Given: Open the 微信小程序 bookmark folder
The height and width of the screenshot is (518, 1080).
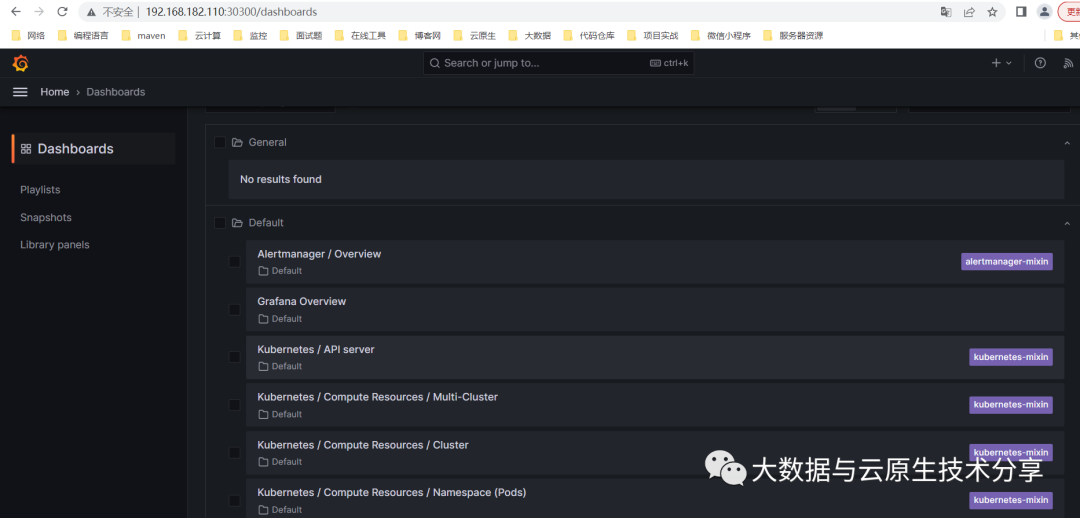Looking at the screenshot, I should pos(720,36).
